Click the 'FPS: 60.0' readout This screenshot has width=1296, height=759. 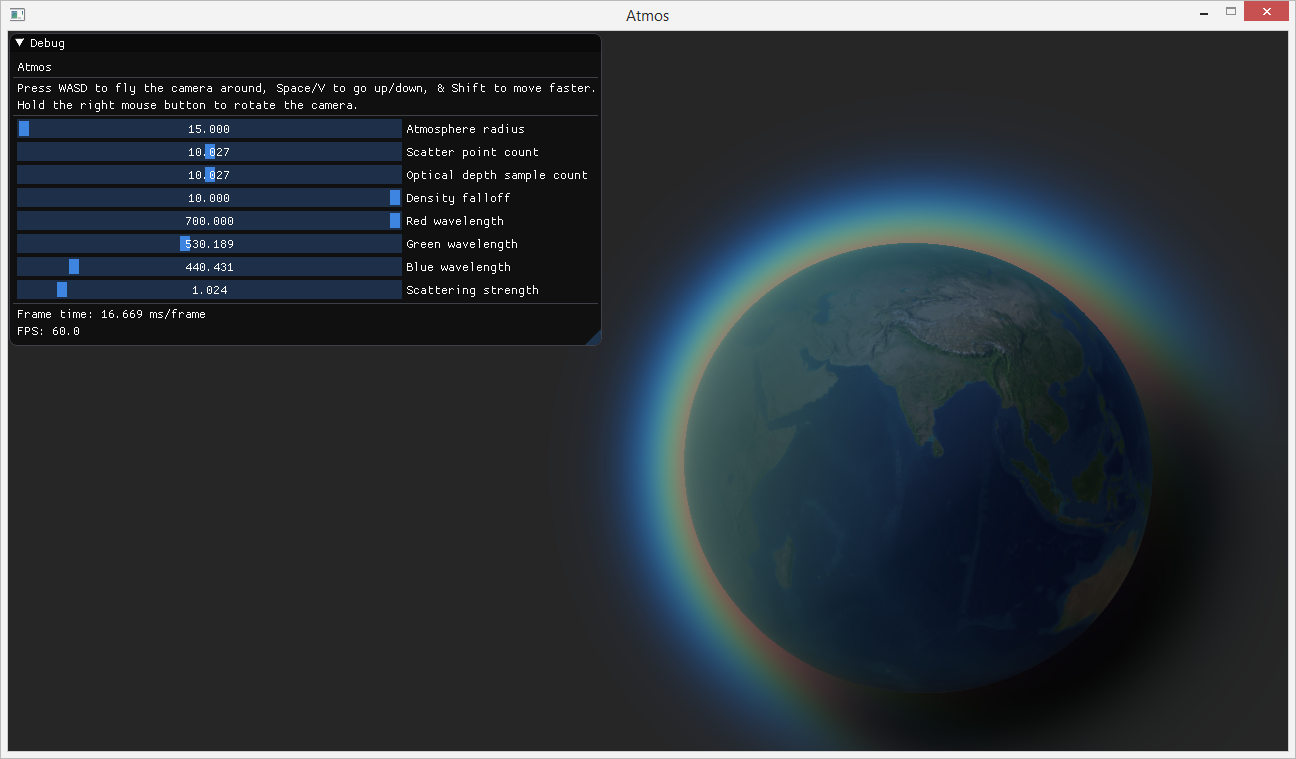48,331
